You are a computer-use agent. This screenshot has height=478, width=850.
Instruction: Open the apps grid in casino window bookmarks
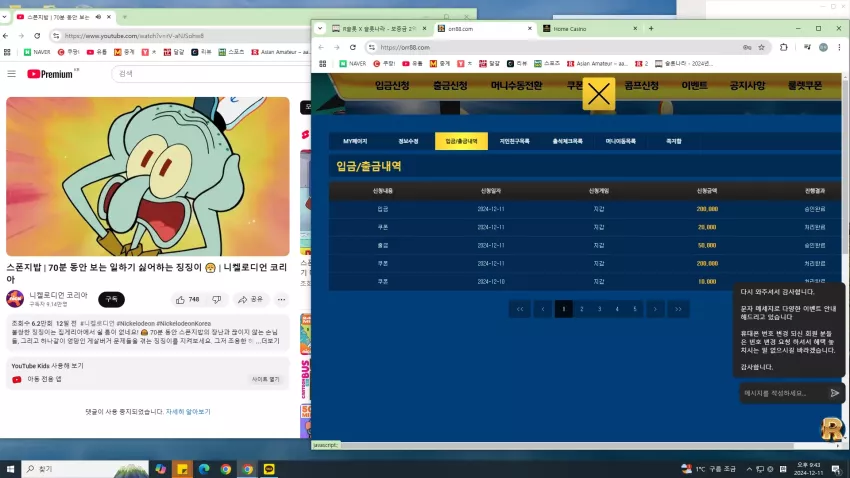point(323,63)
